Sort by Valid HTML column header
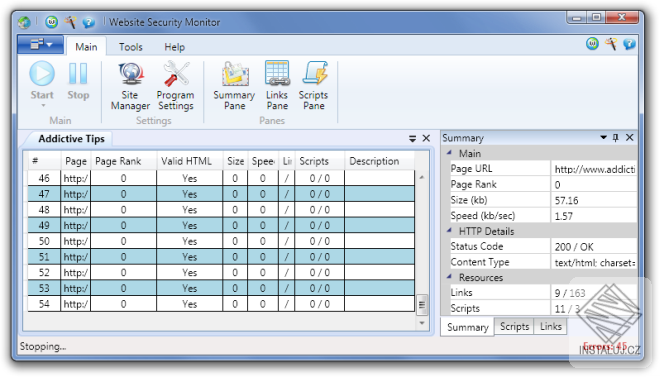The image size is (660, 377). click(x=189, y=161)
